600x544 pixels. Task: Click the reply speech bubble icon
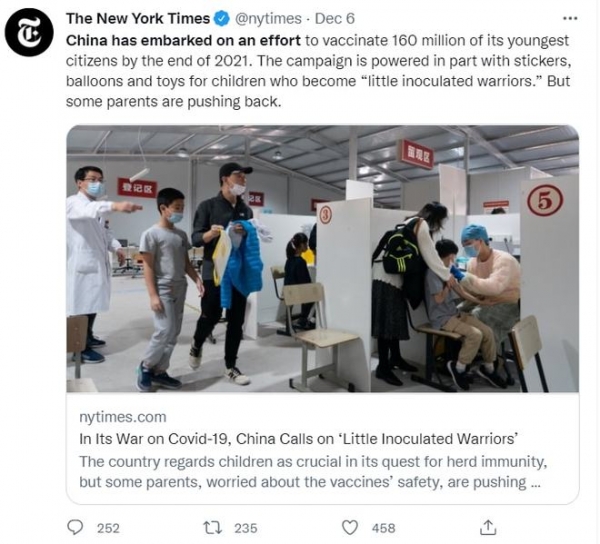click(75, 527)
